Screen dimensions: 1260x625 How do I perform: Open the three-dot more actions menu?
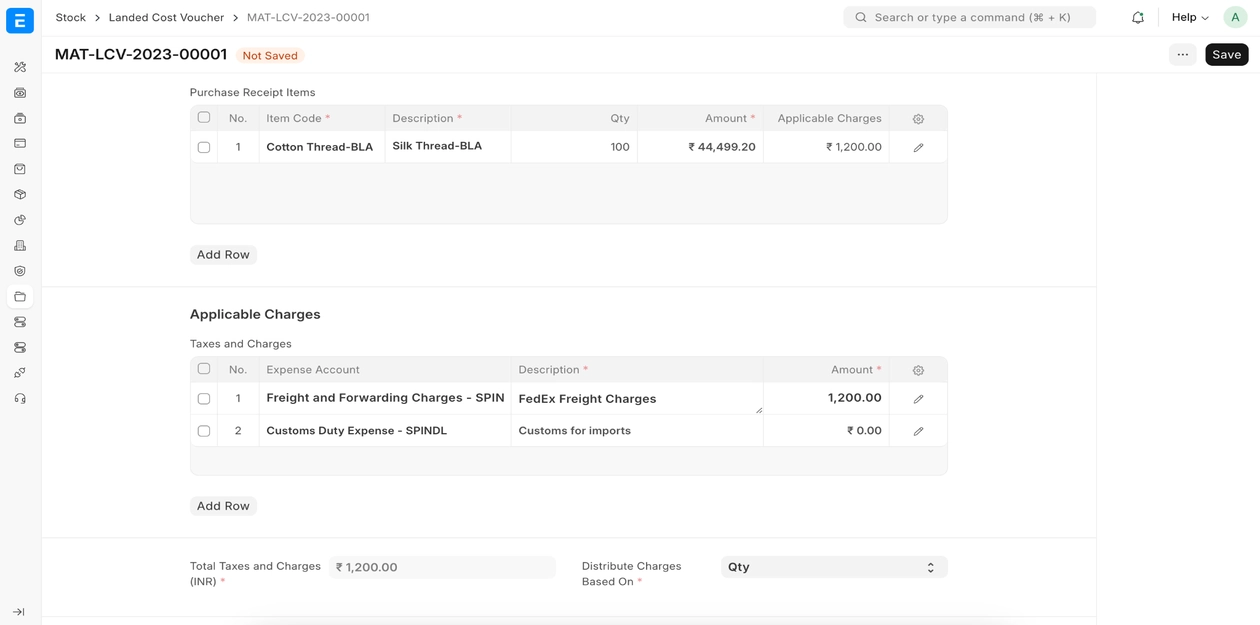point(1182,55)
